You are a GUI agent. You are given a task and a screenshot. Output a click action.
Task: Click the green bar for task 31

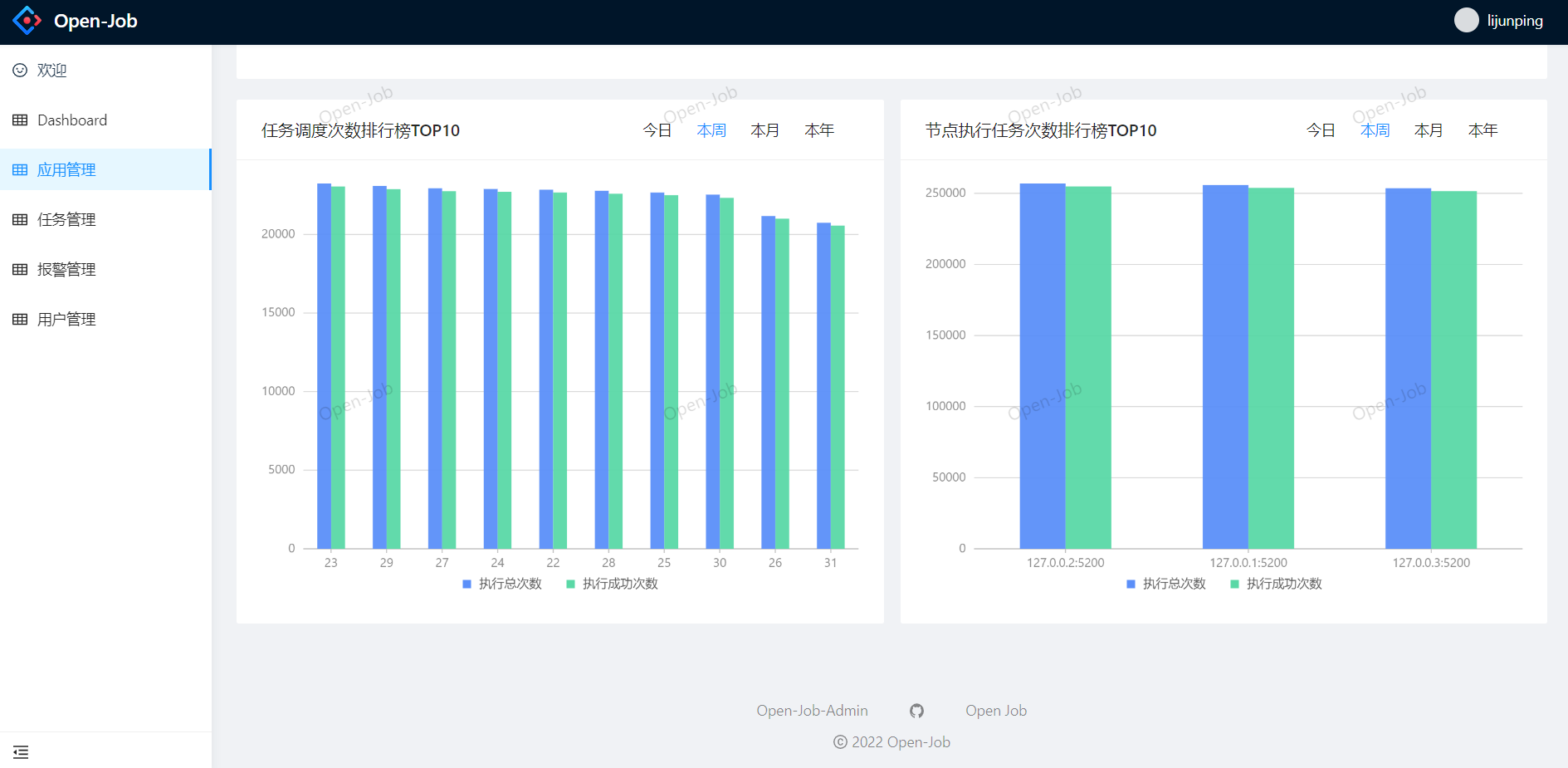click(x=838, y=387)
